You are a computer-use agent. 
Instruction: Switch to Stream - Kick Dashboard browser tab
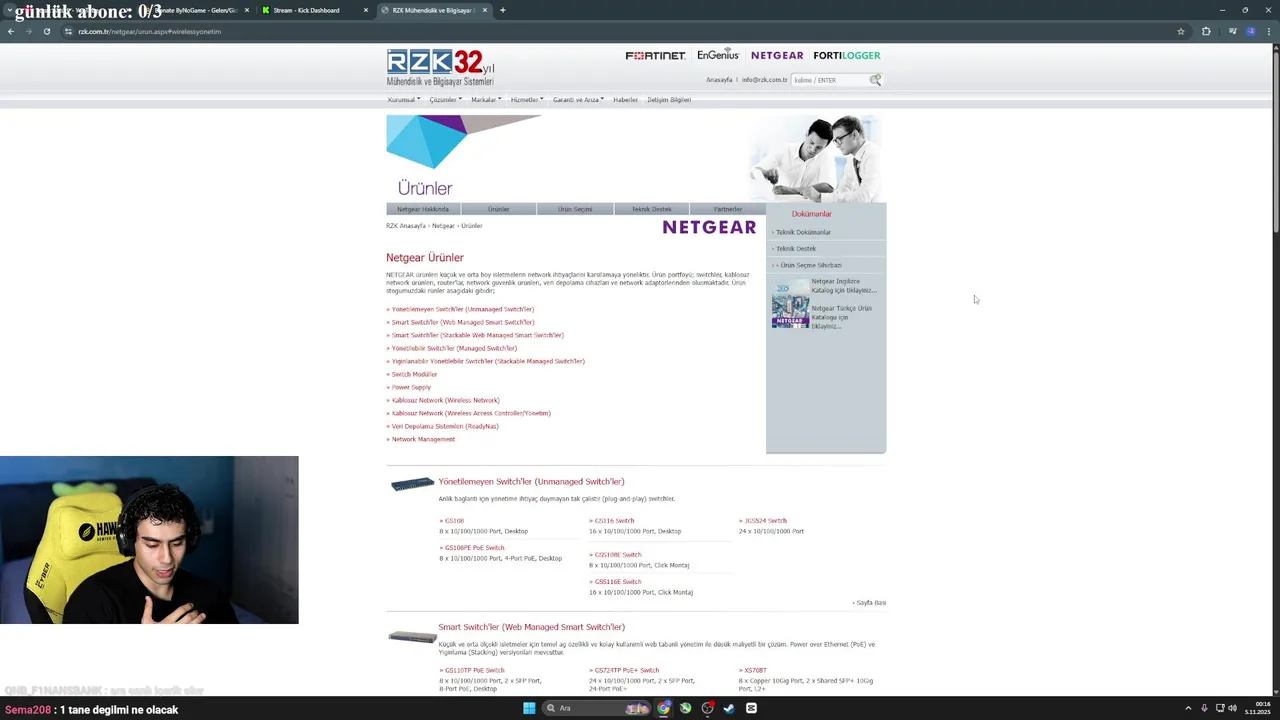coord(314,10)
